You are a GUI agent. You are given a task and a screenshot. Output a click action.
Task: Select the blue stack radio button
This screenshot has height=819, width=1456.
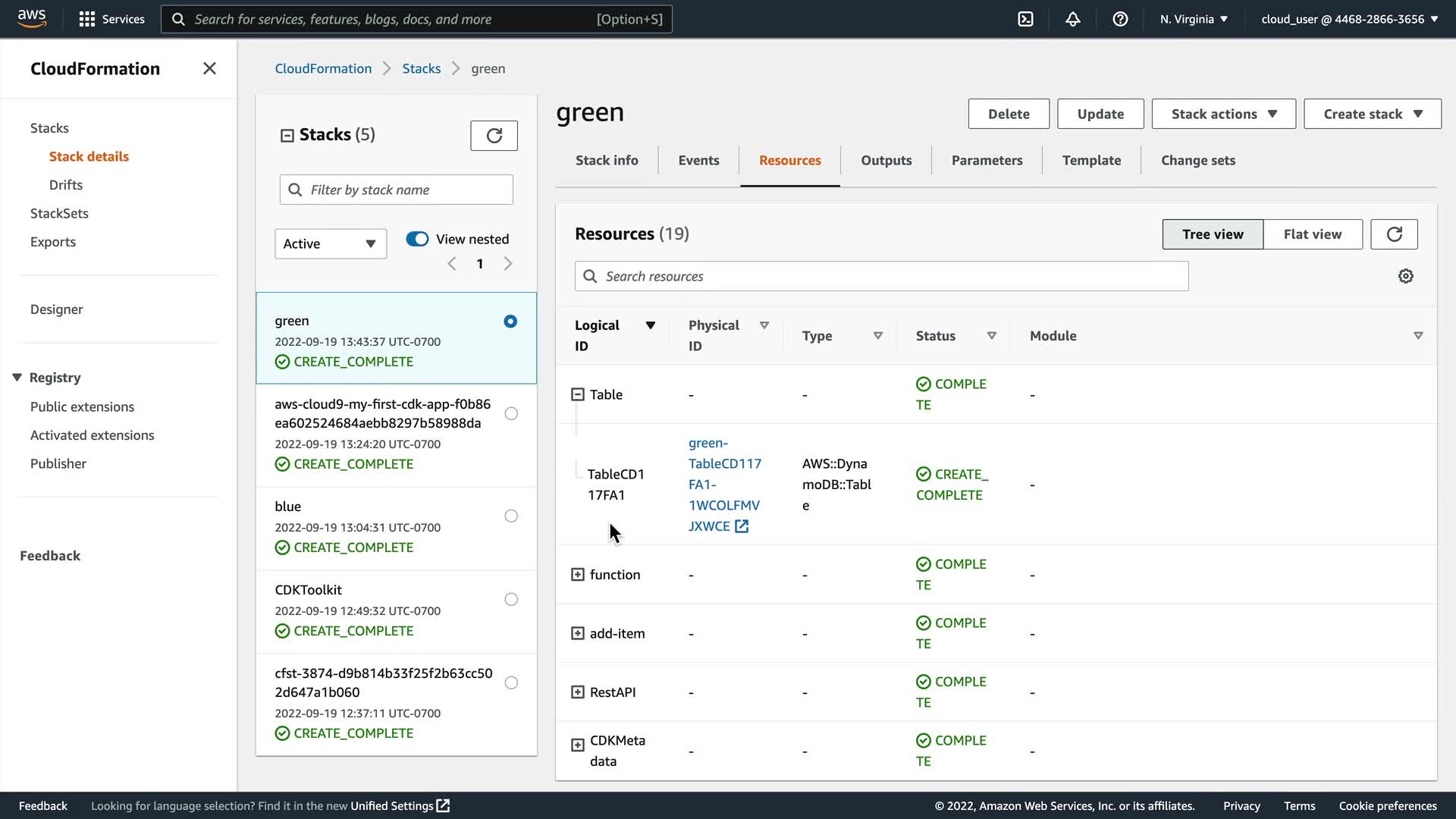[x=511, y=516]
